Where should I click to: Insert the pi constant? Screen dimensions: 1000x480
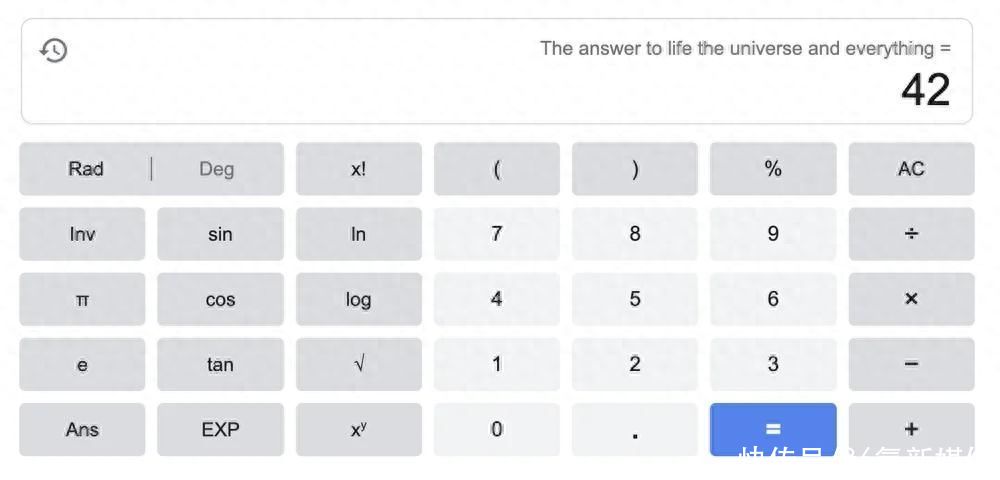pos(82,300)
